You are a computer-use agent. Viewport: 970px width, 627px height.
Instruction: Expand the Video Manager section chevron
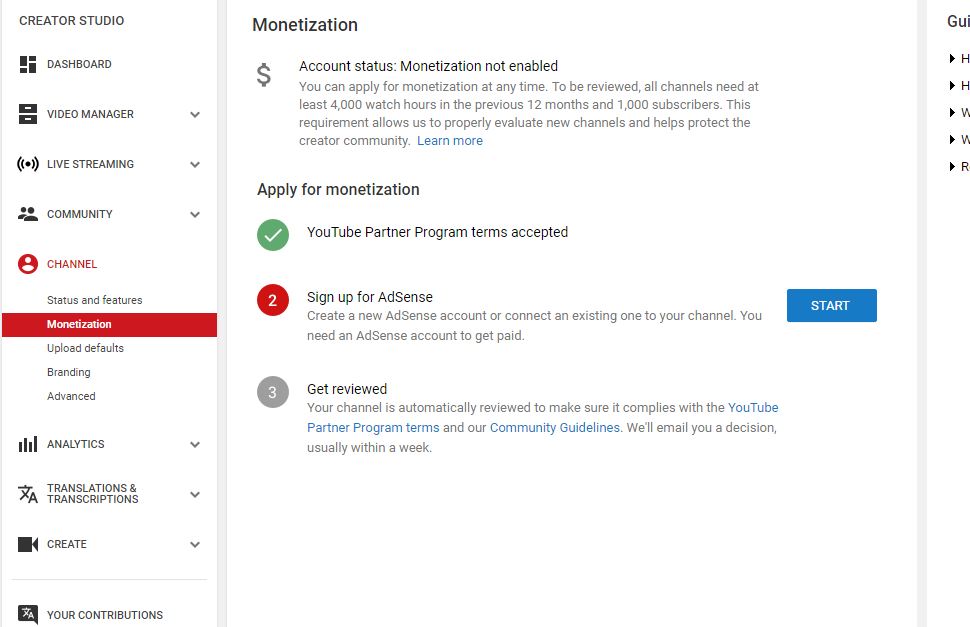pos(195,115)
